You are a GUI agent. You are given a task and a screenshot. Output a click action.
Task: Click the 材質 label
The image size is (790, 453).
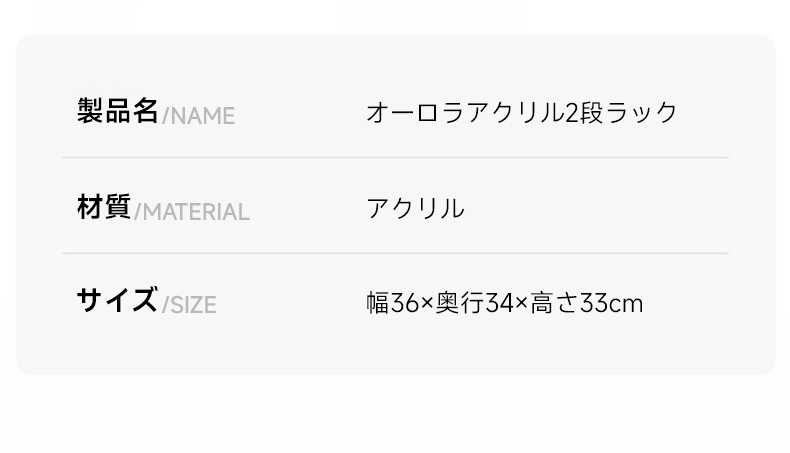pos(104,207)
